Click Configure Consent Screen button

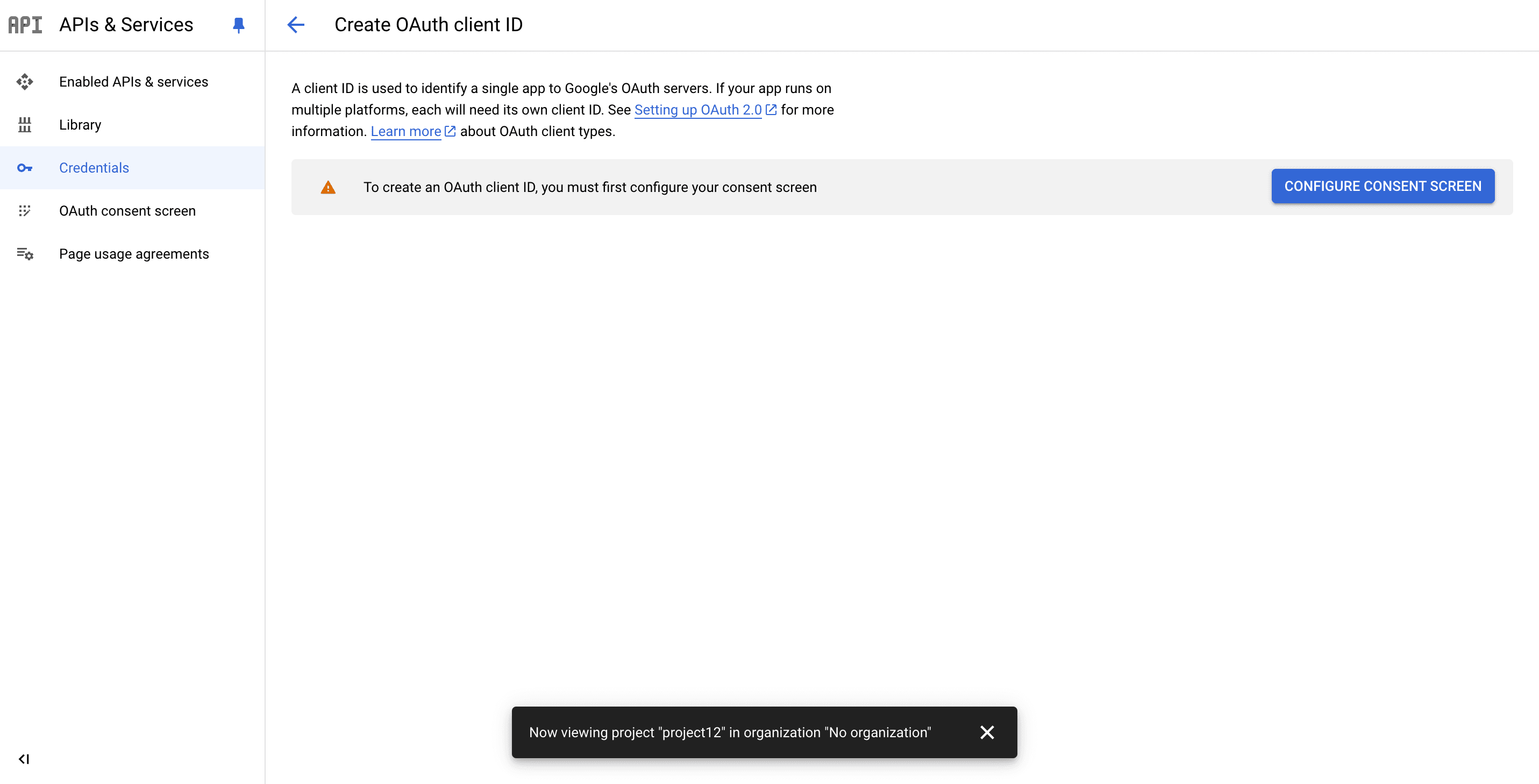[1383, 187]
